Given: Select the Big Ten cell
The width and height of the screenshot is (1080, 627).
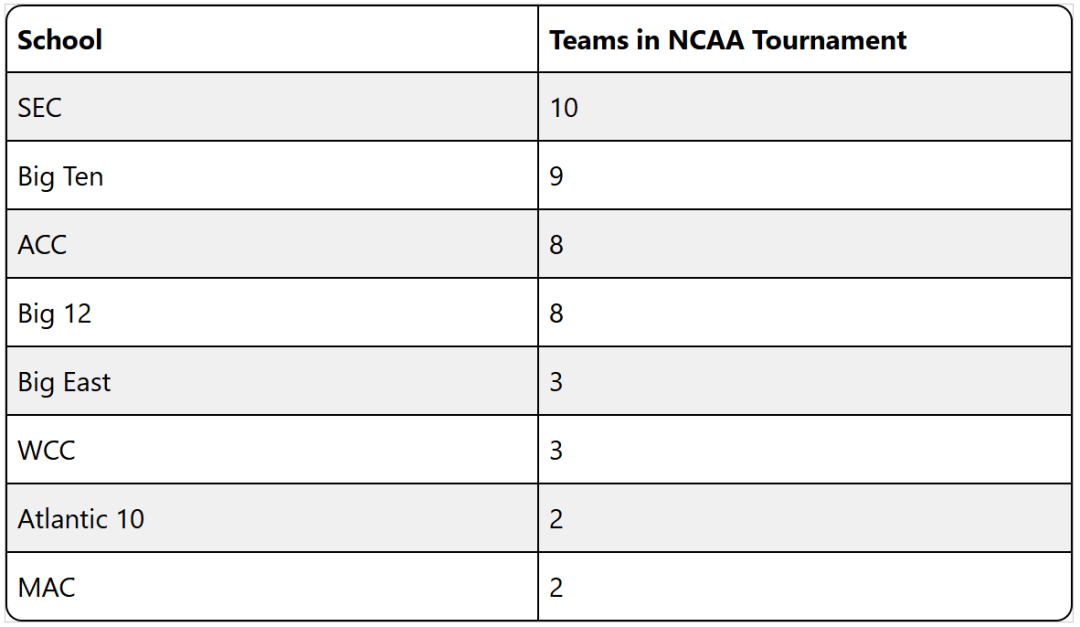Looking at the screenshot, I should click(60, 177).
